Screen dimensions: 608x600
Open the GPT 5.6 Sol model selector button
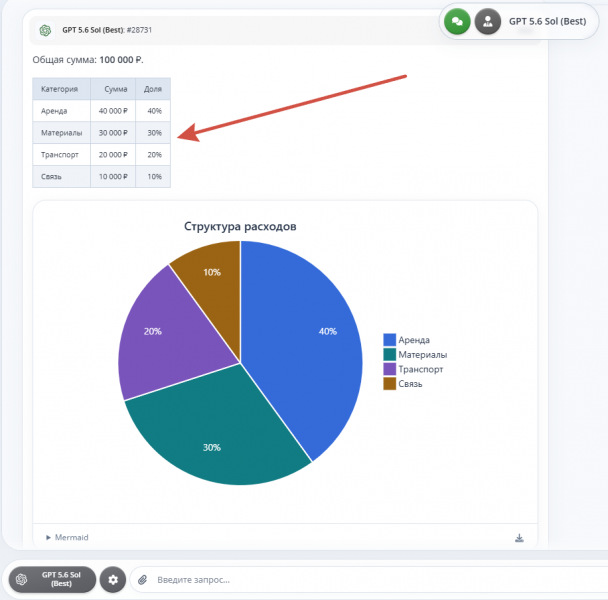tap(52, 579)
